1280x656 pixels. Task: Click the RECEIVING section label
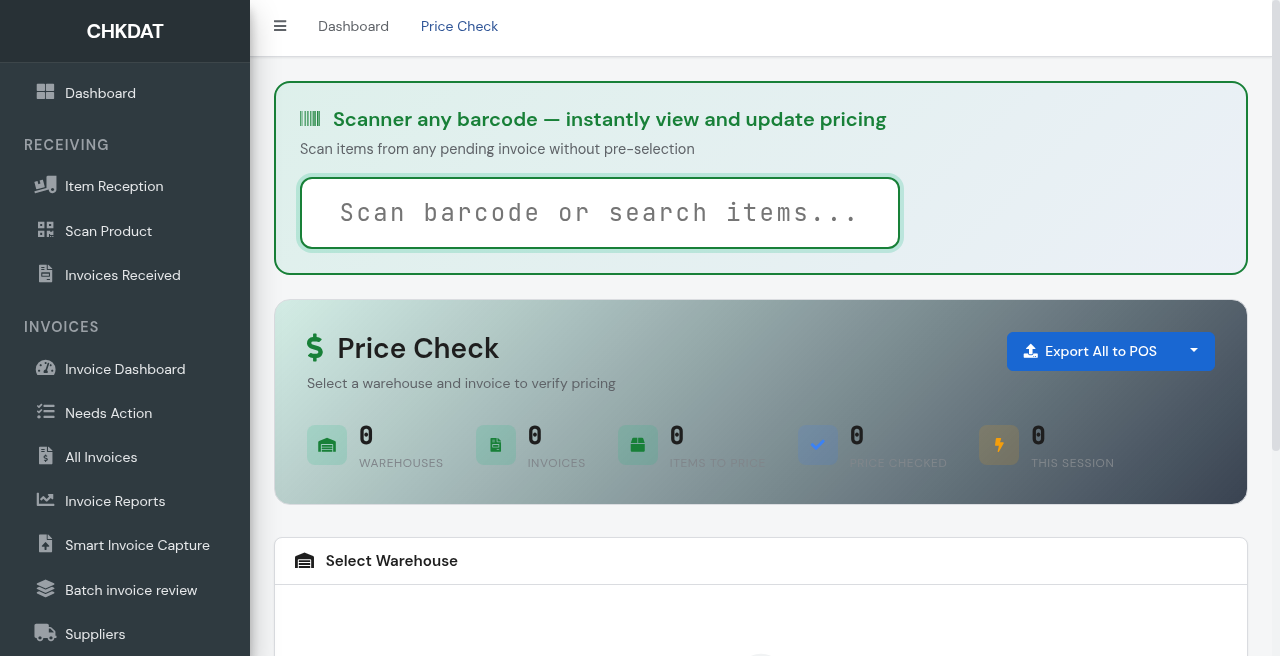click(x=67, y=145)
